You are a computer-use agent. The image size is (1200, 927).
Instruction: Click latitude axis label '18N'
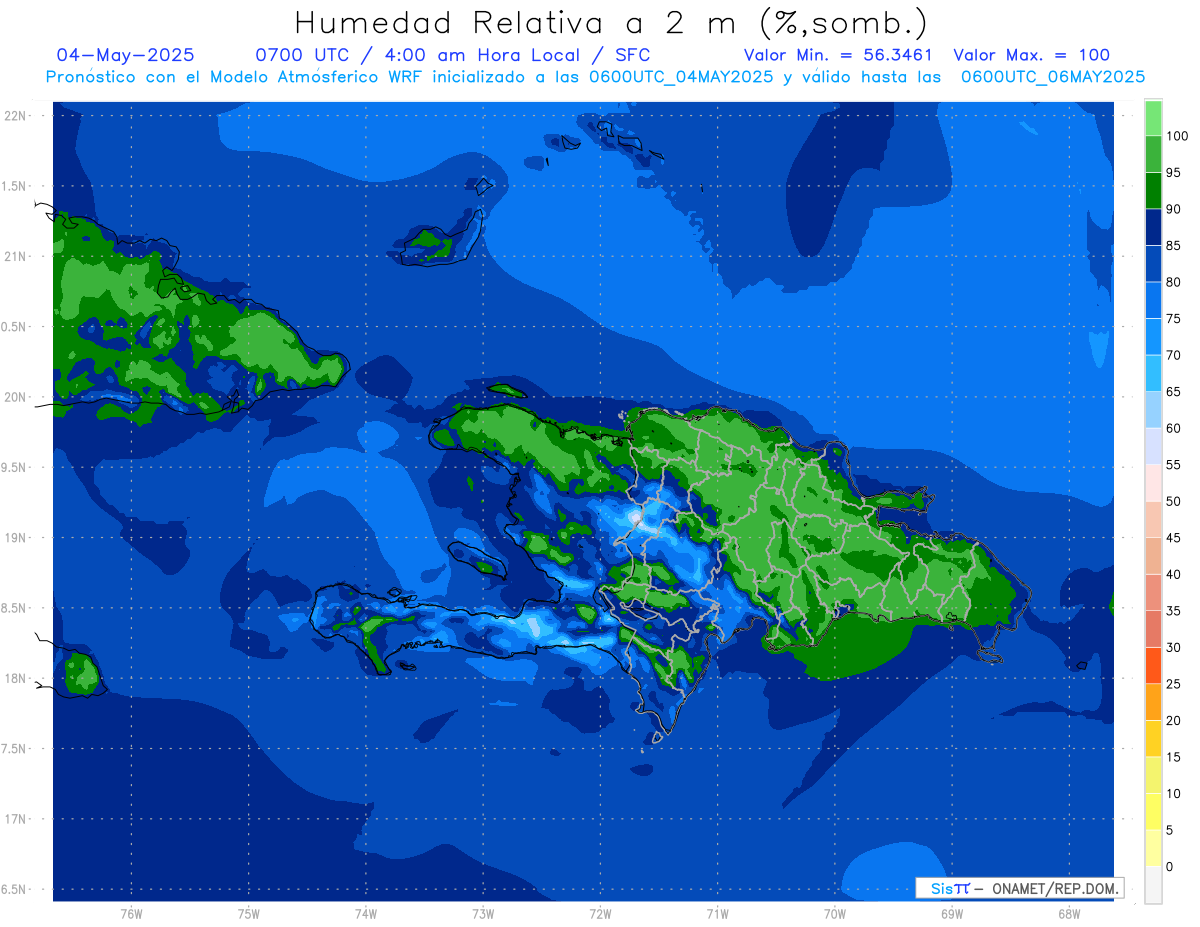coord(15,678)
